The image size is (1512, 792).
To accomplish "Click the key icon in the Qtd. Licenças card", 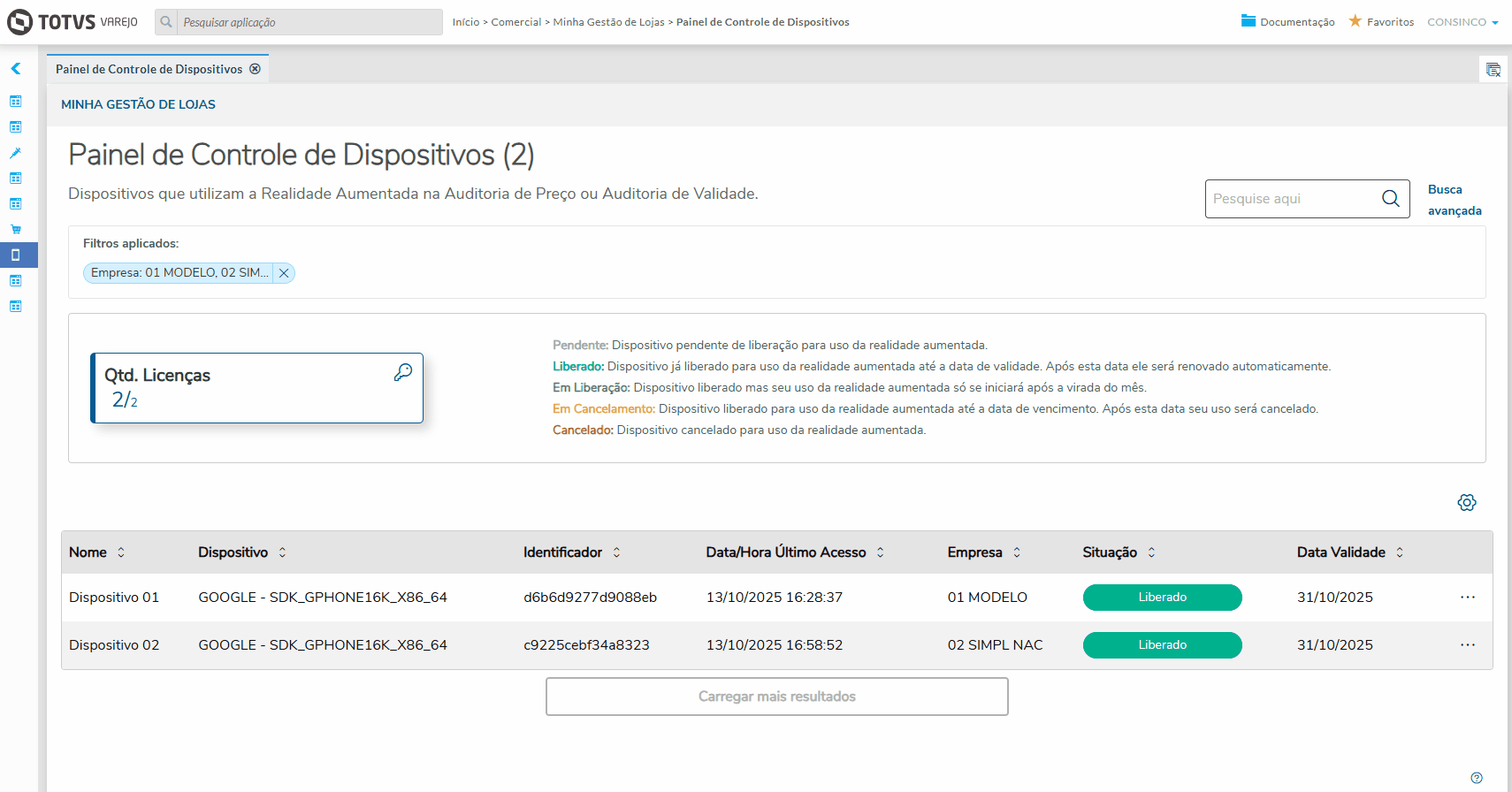I will 403,373.
